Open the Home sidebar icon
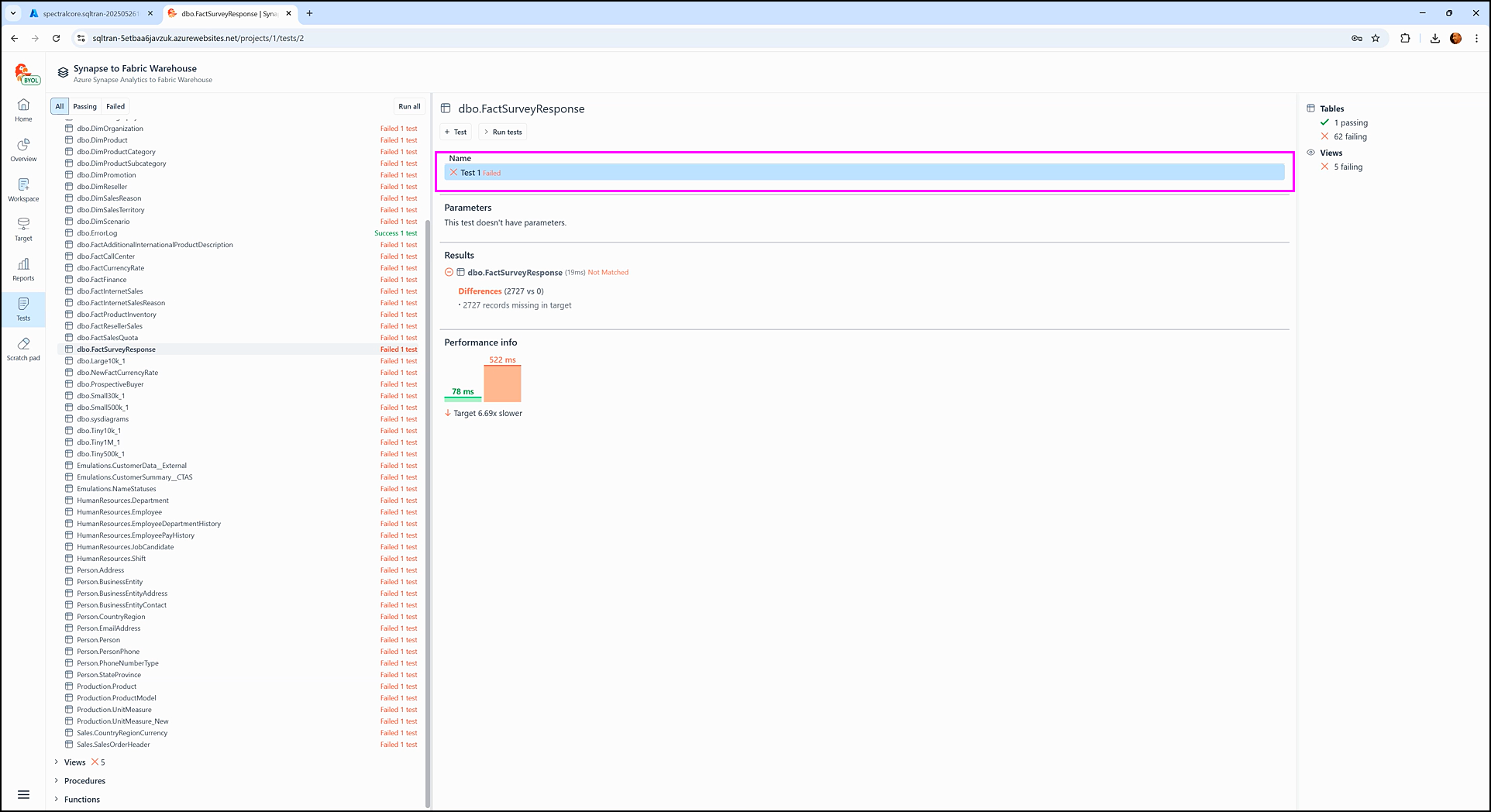1491x812 pixels. point(23,109)
